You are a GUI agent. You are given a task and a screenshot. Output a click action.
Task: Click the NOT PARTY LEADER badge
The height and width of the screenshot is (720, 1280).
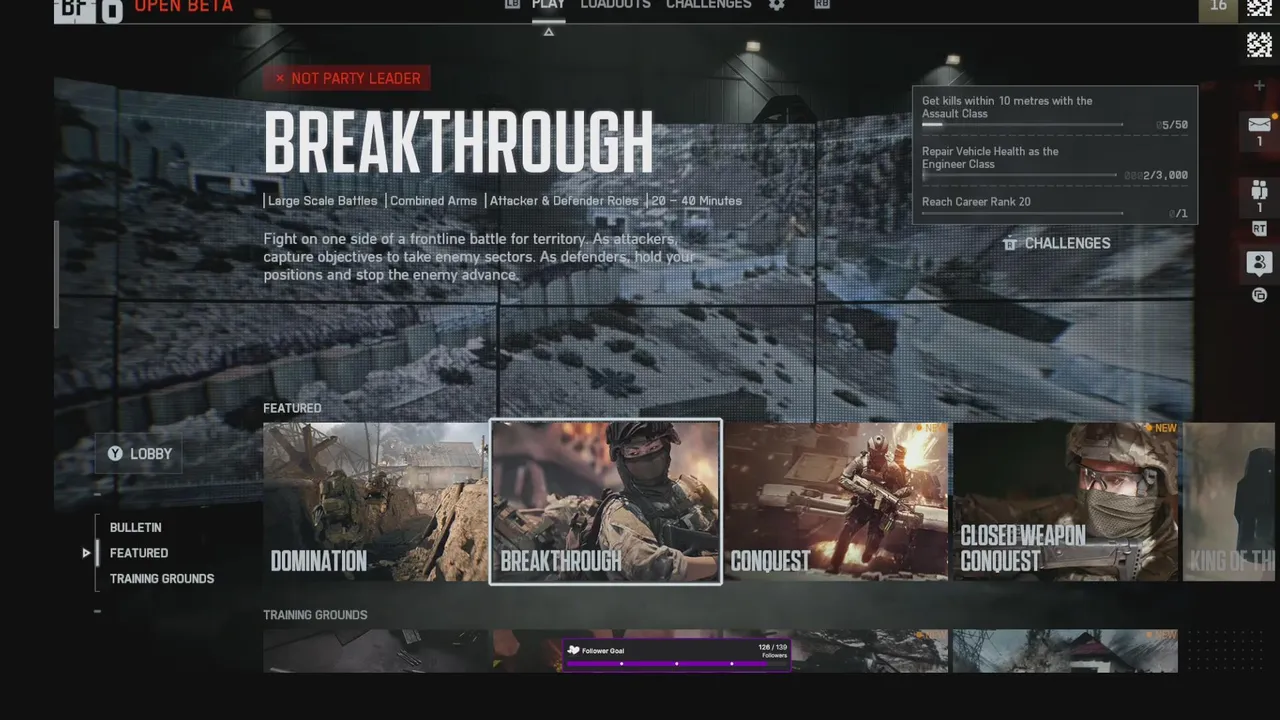click(347, 78)
